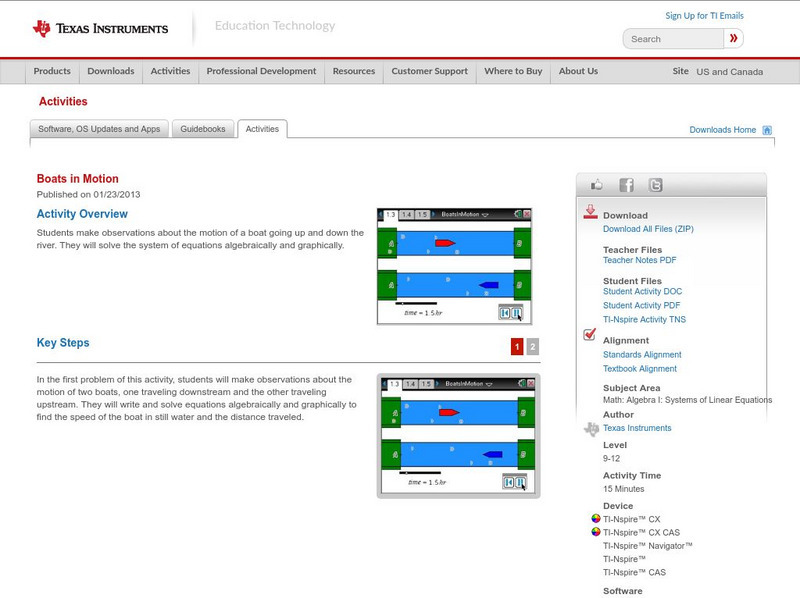
Task: Open the US and Canada site selector
Action: coord(729,72)
